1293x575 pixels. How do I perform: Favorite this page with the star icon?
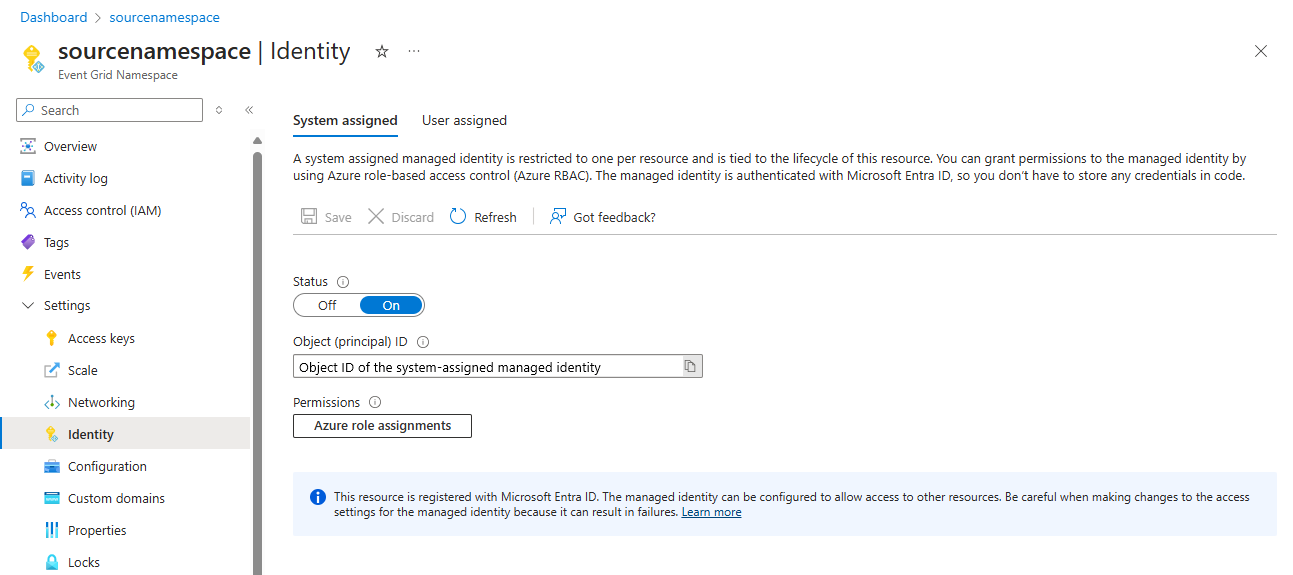[x=381, y=51]
